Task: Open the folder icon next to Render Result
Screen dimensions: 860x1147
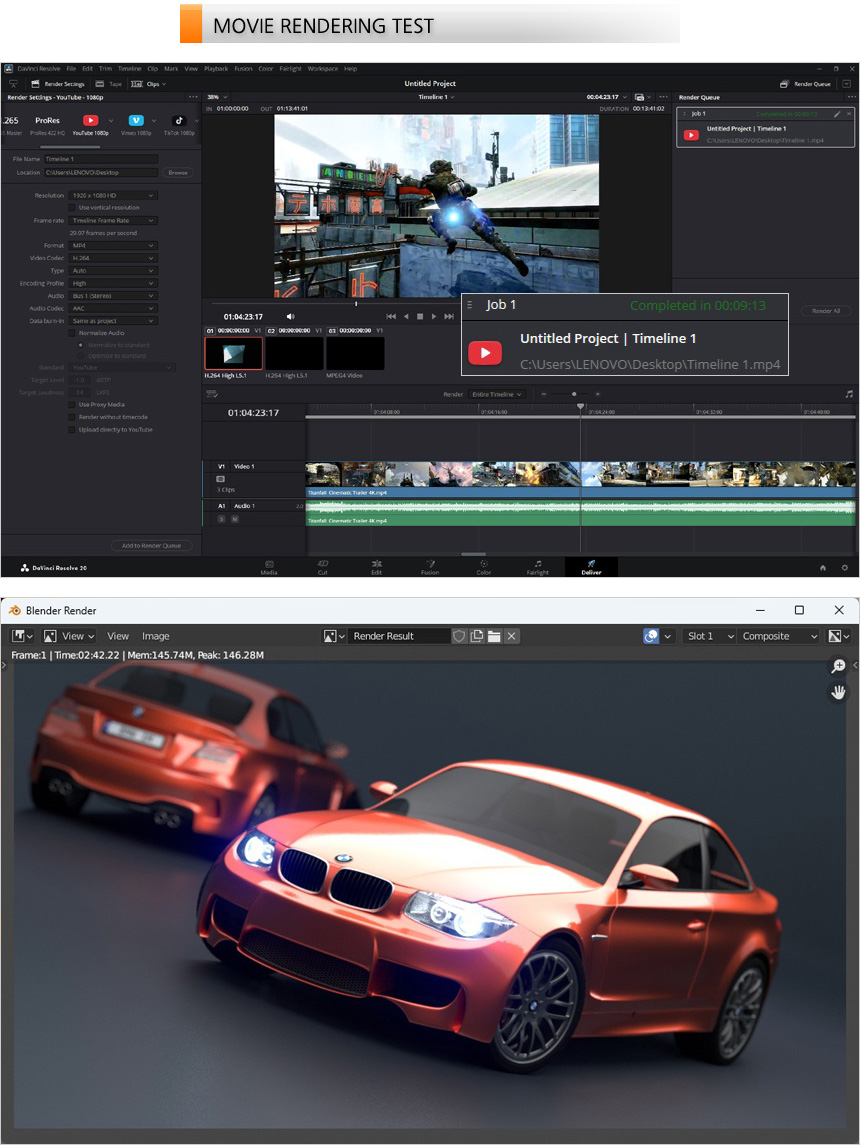Action: [x=494, y=636]
